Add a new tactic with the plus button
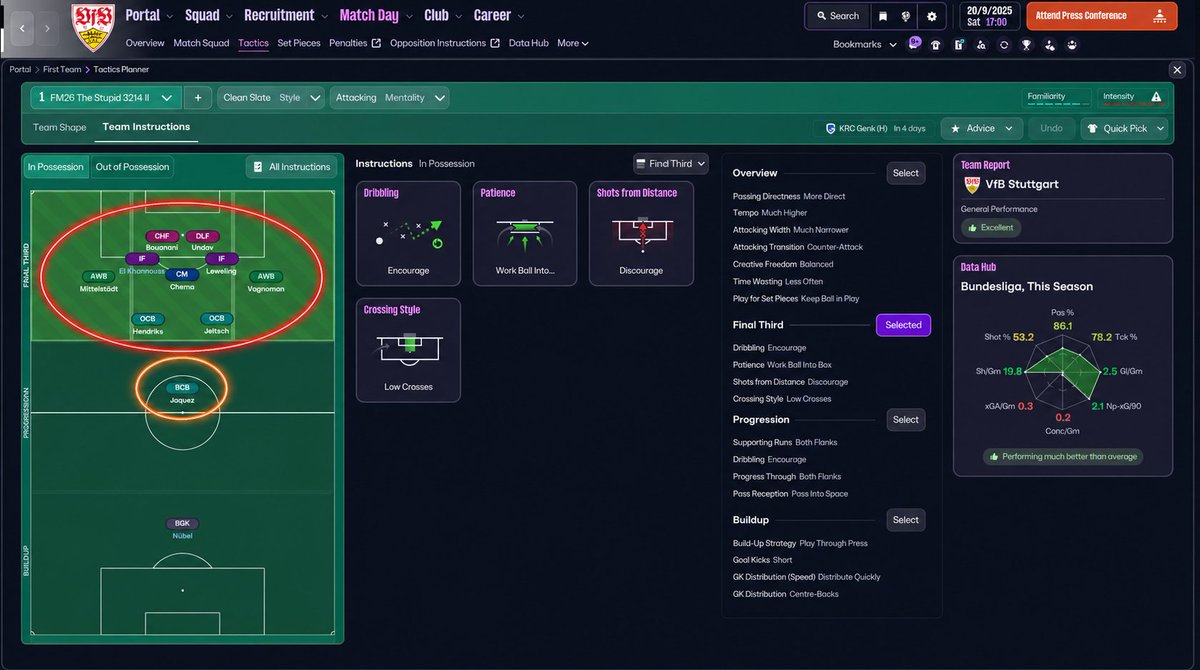The height and width of the screenshot is (670, 1200). click(x=198, y=97)
